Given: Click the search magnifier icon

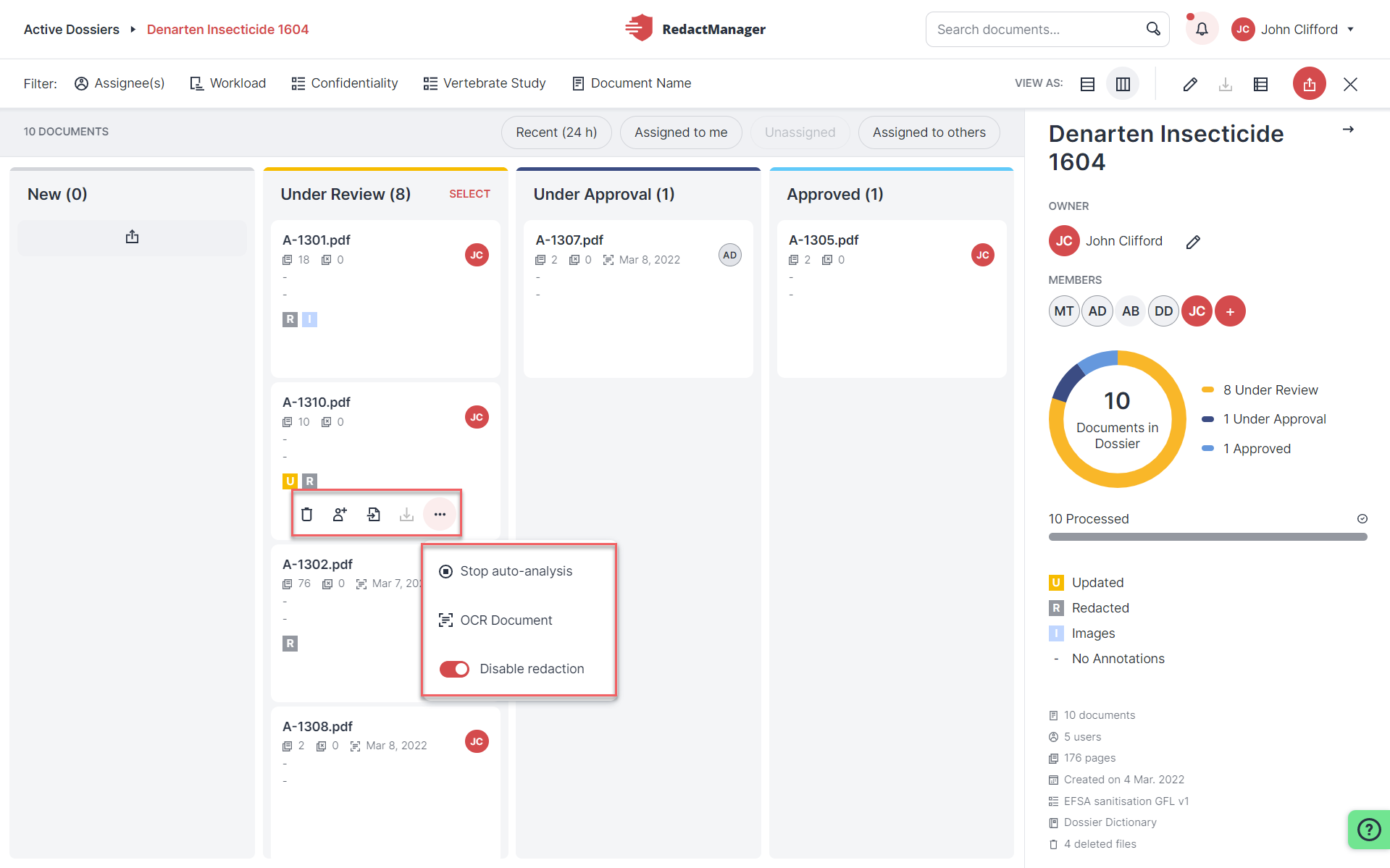Looking at the screenshot, I should pos(1153,29).
